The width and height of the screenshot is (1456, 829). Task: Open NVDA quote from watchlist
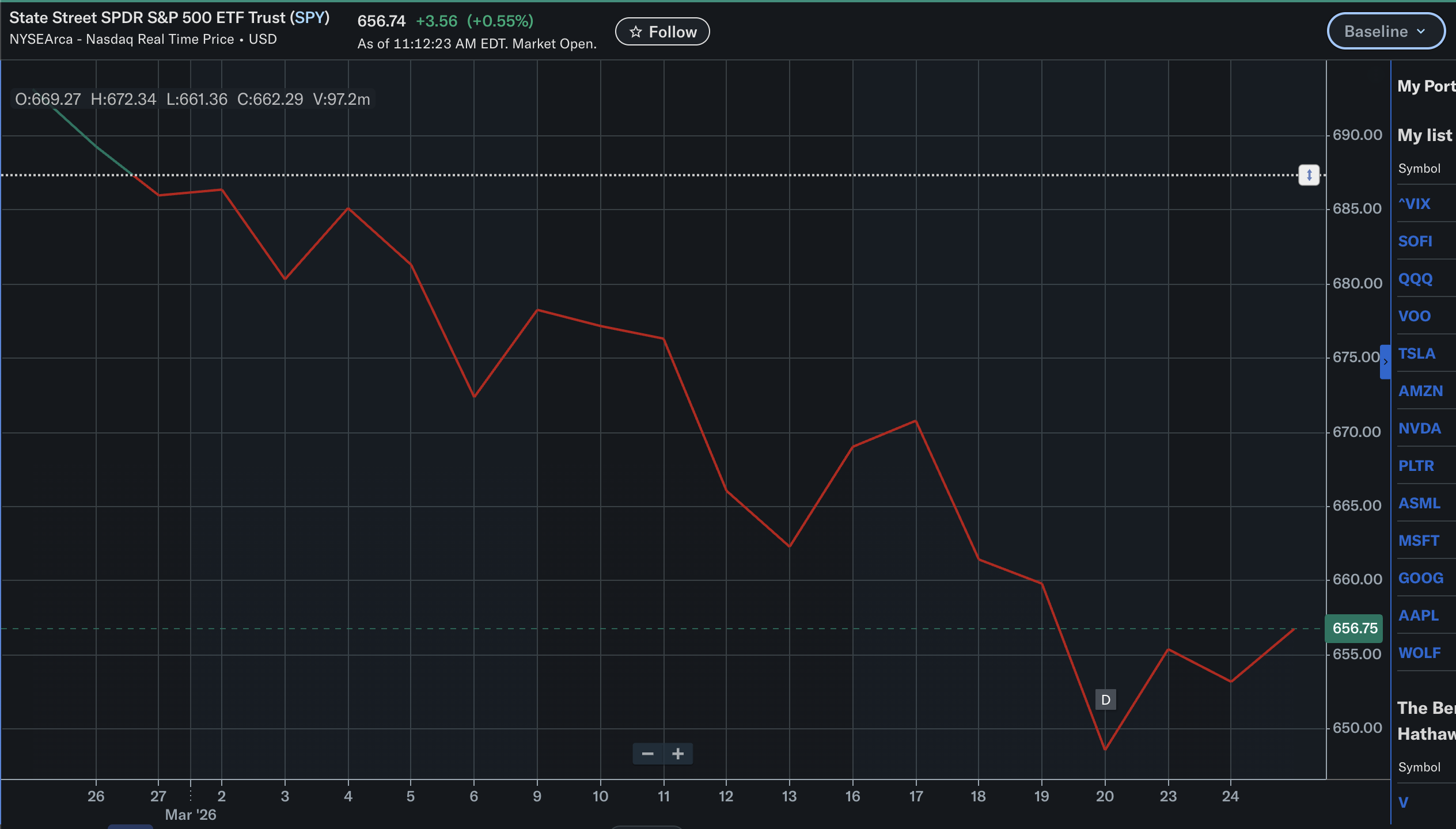point(1419,428)
